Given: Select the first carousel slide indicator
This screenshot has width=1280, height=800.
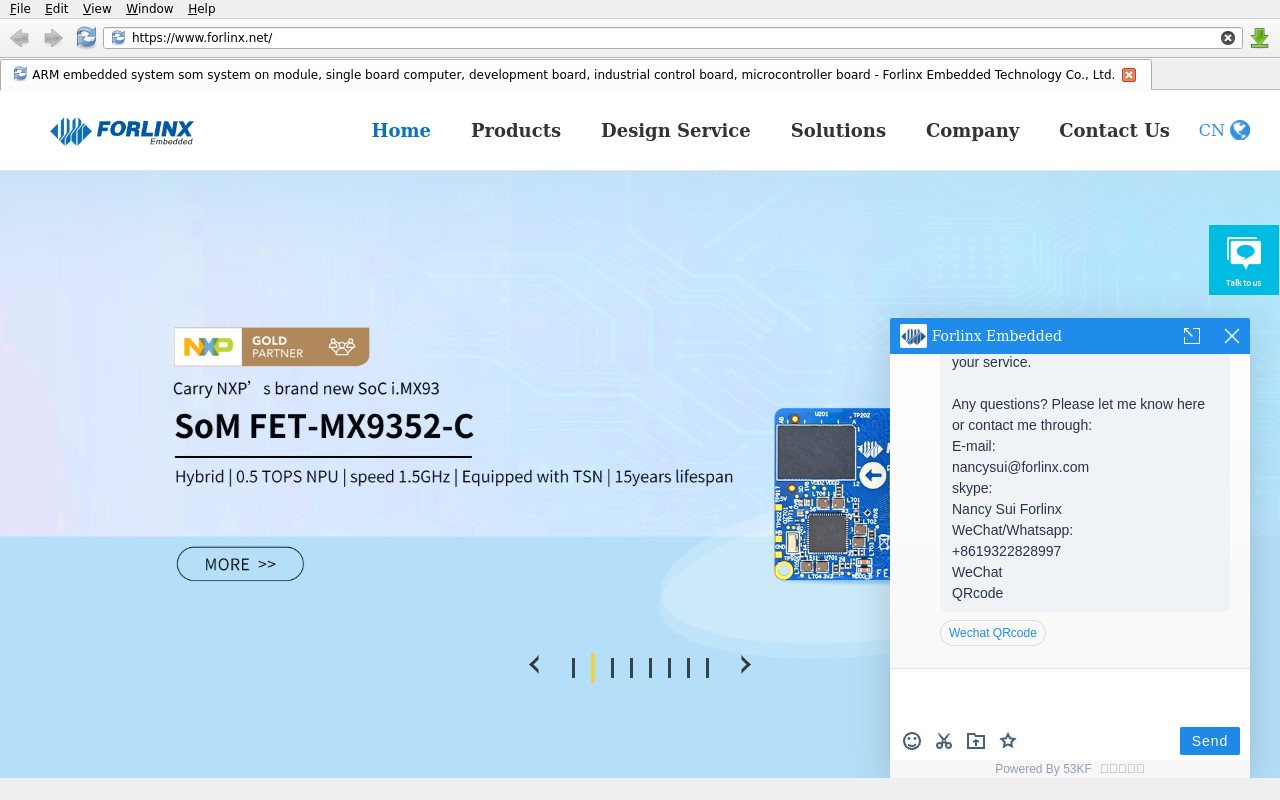Looking at the screenshot, I should (573, 668).
